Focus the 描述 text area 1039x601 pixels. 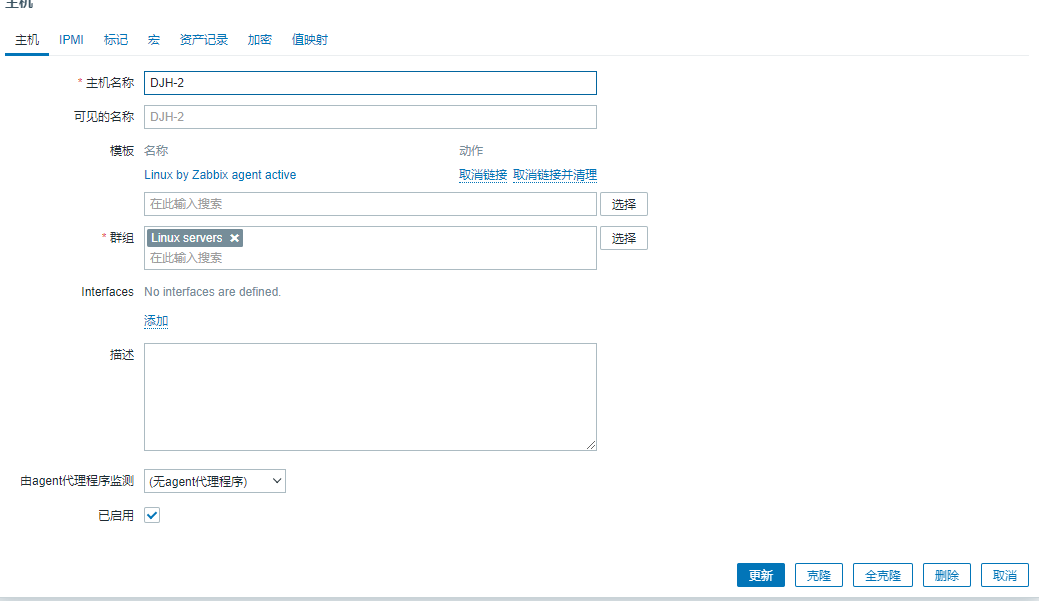coord(370,397)
